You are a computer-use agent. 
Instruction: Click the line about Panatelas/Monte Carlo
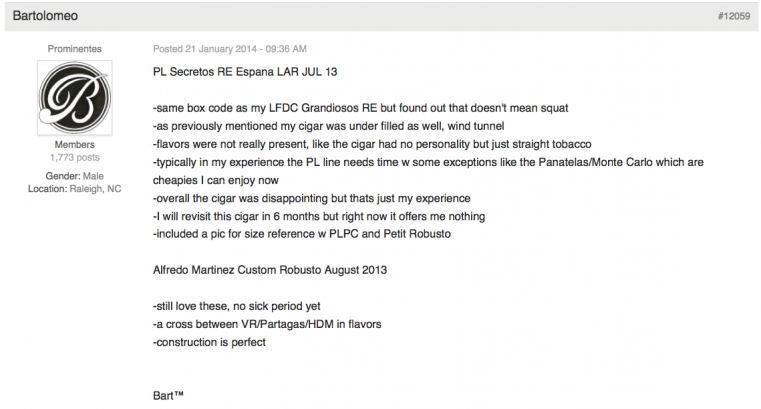click(x=428, y=162)
